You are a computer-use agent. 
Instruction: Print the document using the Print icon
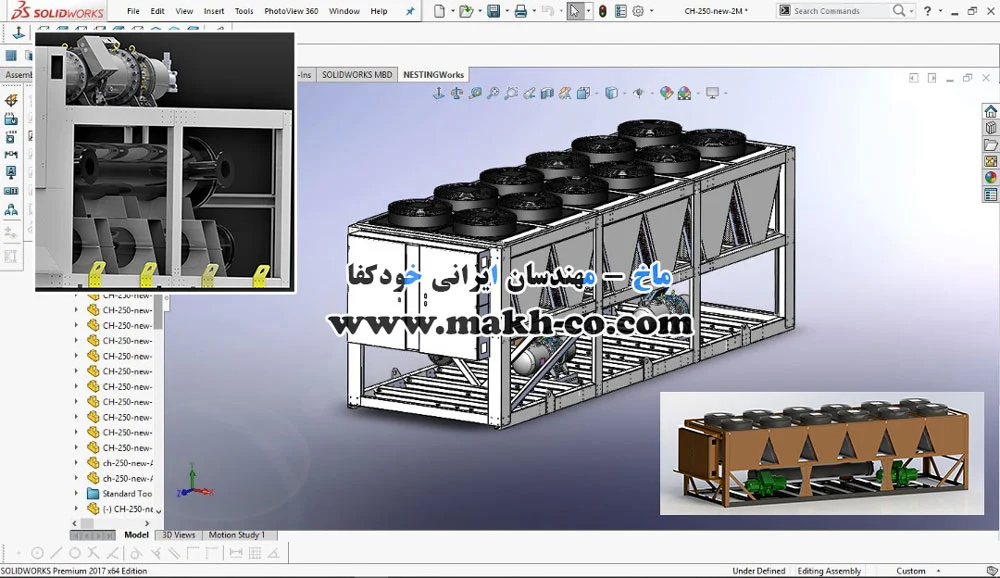pyautogui.click(x=520, y=11)
